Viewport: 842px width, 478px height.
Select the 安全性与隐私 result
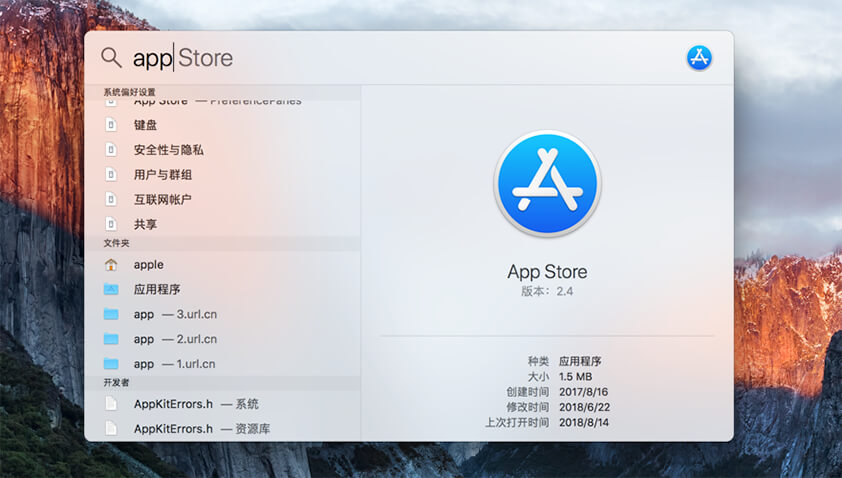click(222, 150)
